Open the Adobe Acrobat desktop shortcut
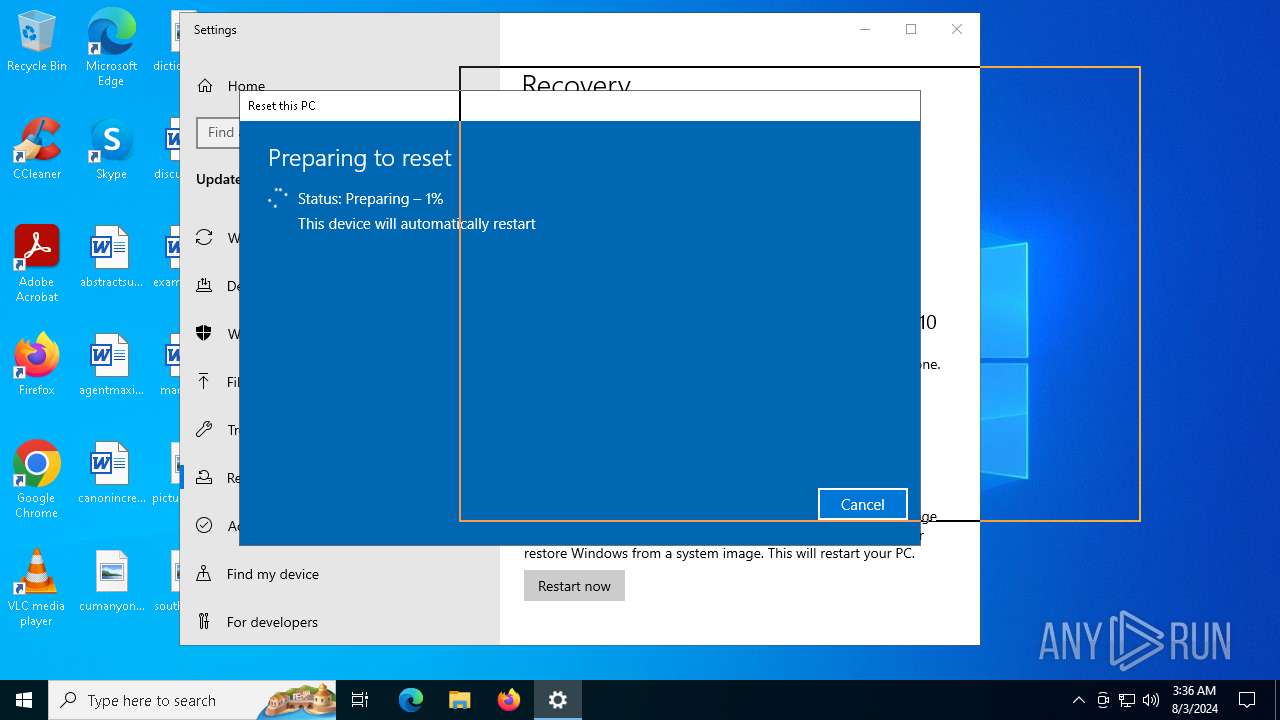Viewport: 1280px width, 720px height. click(37, 264)
